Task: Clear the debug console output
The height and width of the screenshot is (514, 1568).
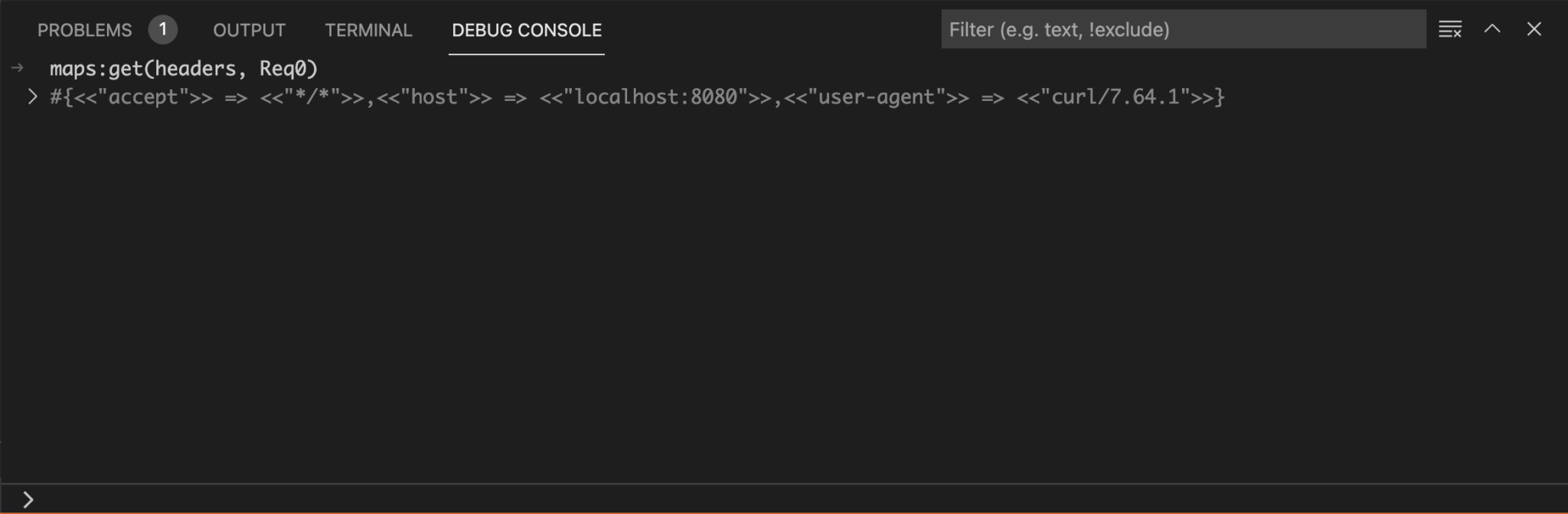Action: [x=1449, y=29]
